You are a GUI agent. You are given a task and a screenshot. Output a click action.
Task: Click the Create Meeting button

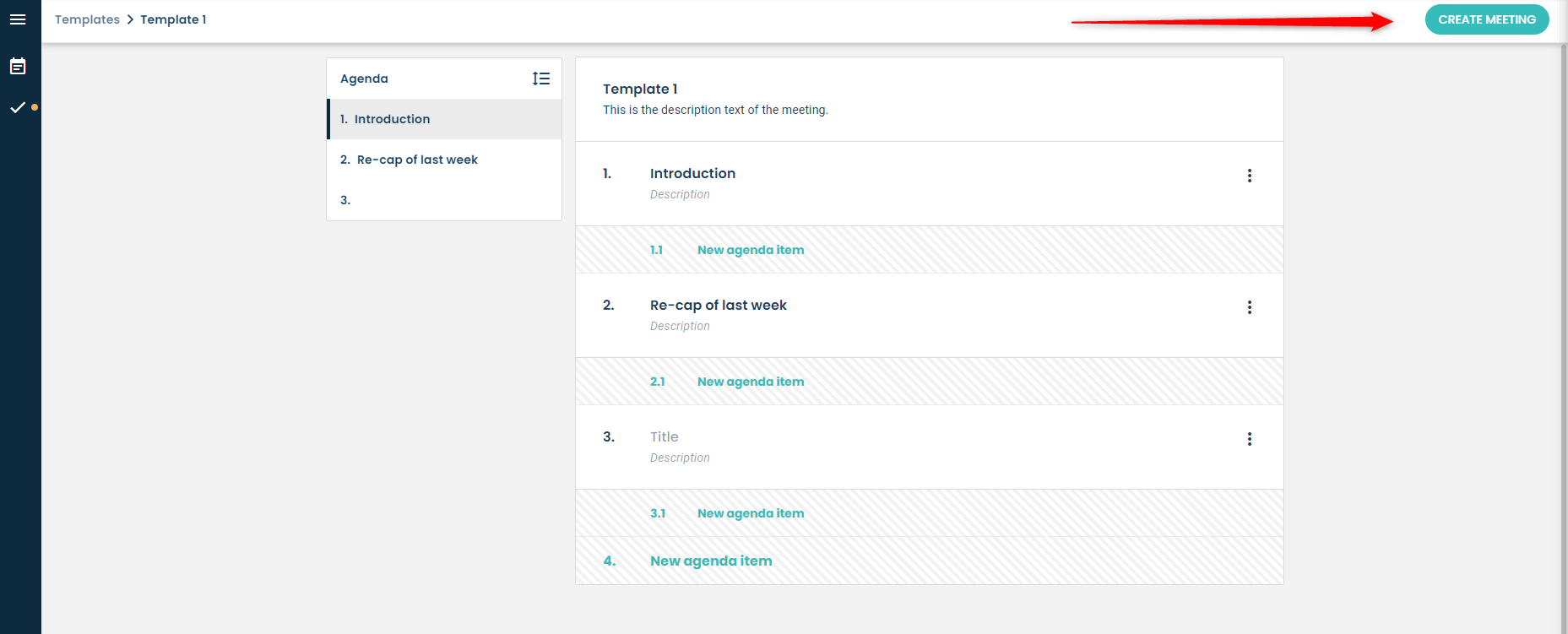[x=1486, y=19]
